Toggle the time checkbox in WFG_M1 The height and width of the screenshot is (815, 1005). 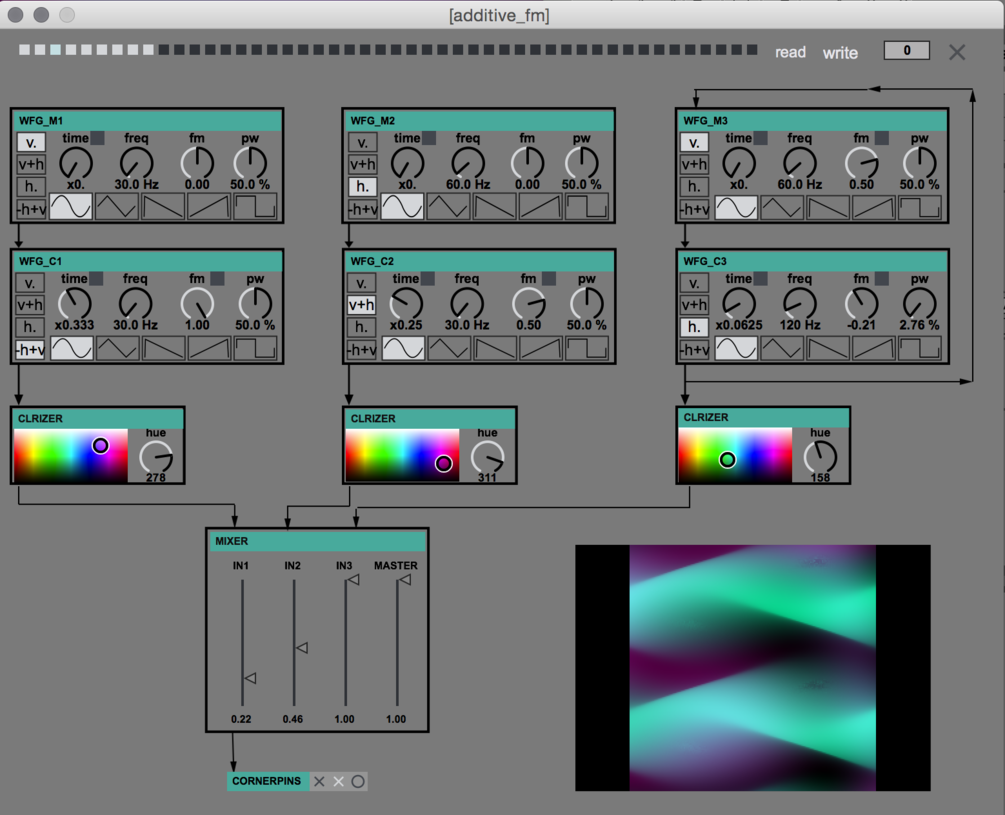[x=98, y=138]
